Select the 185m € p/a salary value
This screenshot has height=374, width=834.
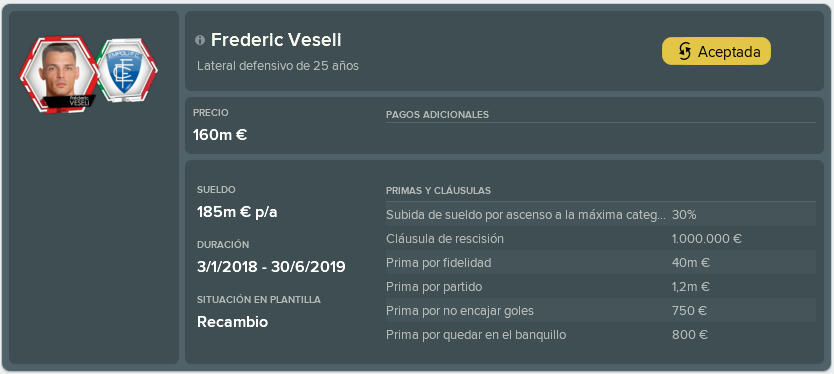[x=237, y=212]
